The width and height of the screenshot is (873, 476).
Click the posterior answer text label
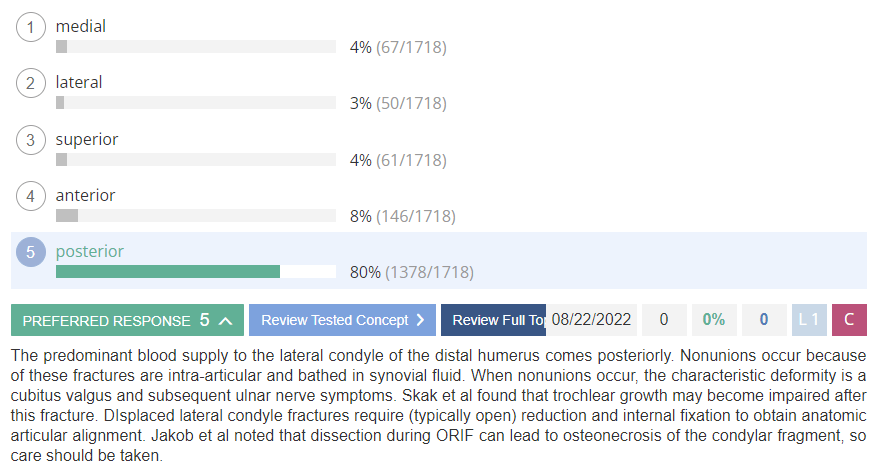pos(90,252)
